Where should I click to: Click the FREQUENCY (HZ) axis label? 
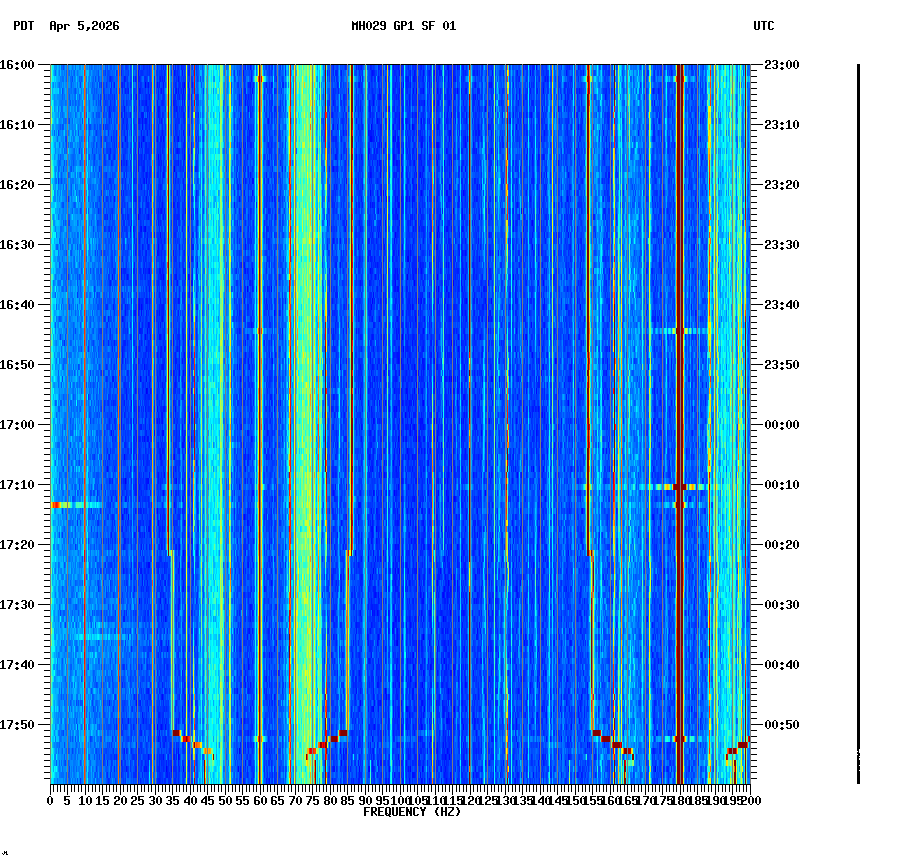(412, 812)
